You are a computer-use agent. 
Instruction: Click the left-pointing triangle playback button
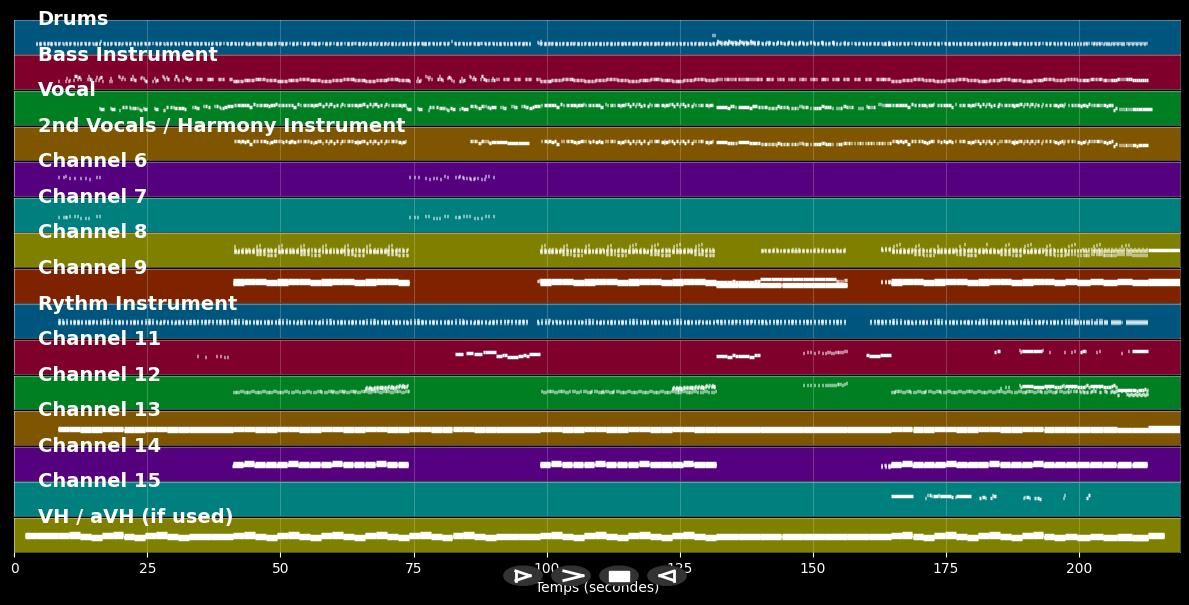(666, 576)
